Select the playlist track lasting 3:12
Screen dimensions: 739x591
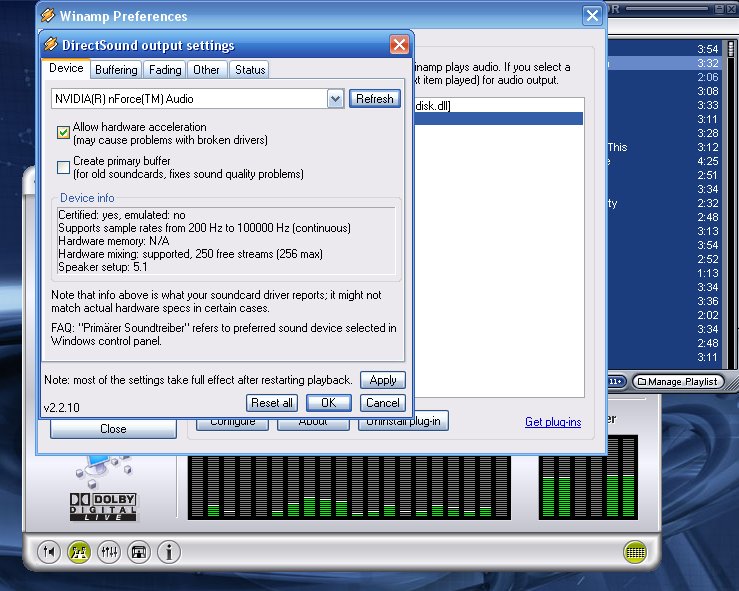(x=664, y=147)
